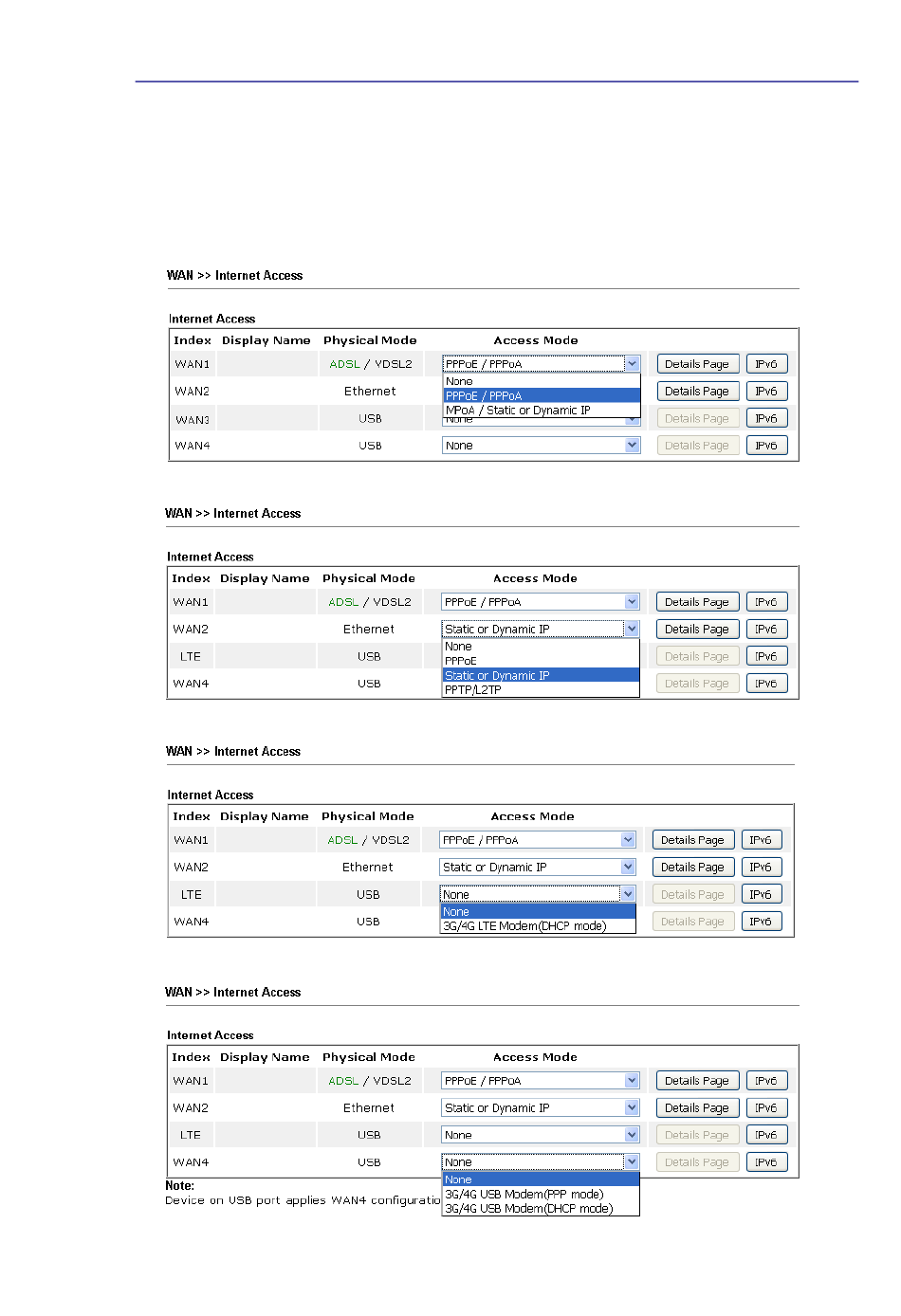Click WAN2 IPv6 button in second panel
The width and height of the screenshot is (901, 1316).
(766, 629)
